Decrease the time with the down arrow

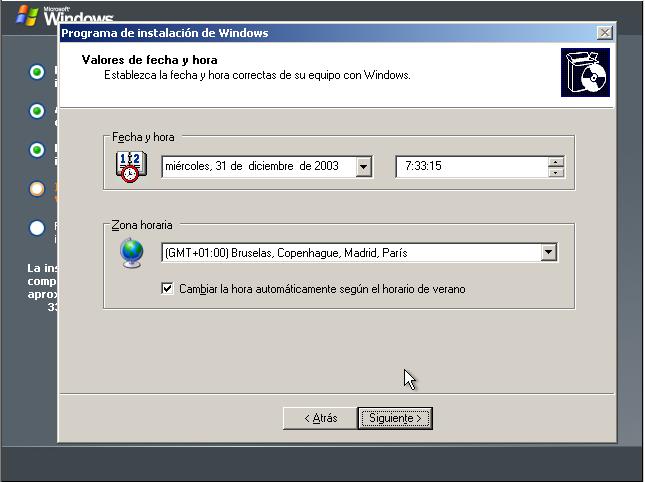pos(556,172)
